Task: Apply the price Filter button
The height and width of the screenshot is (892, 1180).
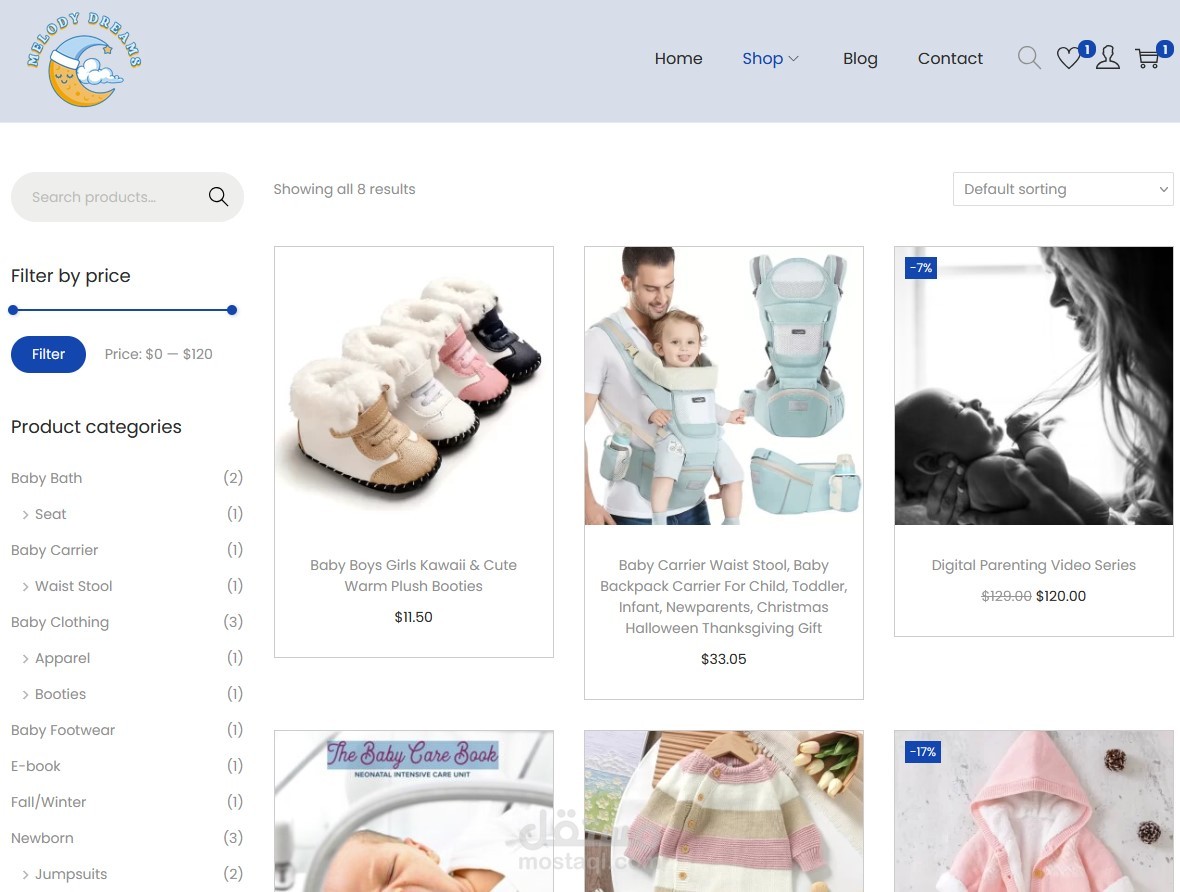Action: [48, 354]
